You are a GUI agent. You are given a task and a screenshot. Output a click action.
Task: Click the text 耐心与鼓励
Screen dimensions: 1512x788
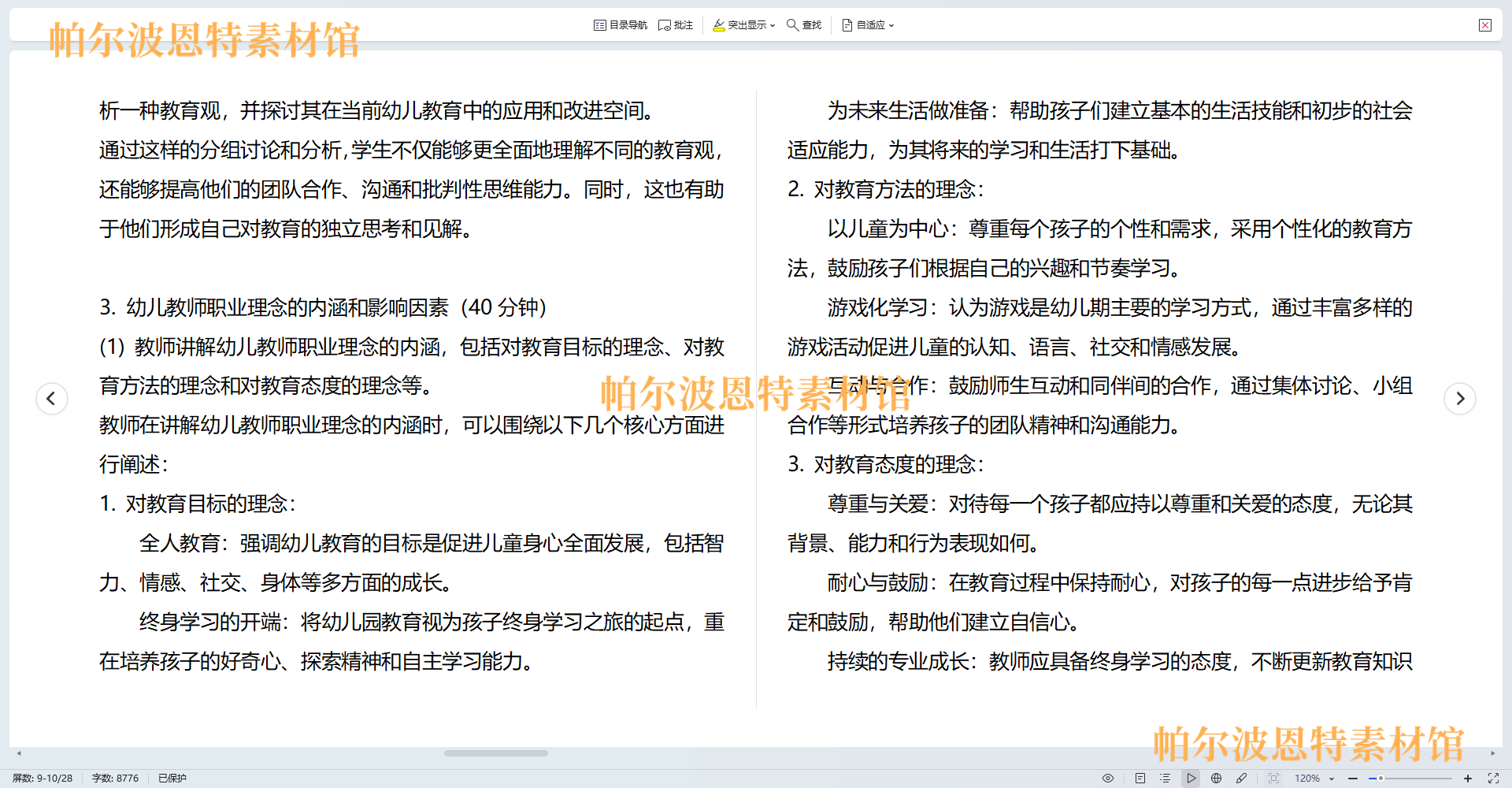point(878,582)
